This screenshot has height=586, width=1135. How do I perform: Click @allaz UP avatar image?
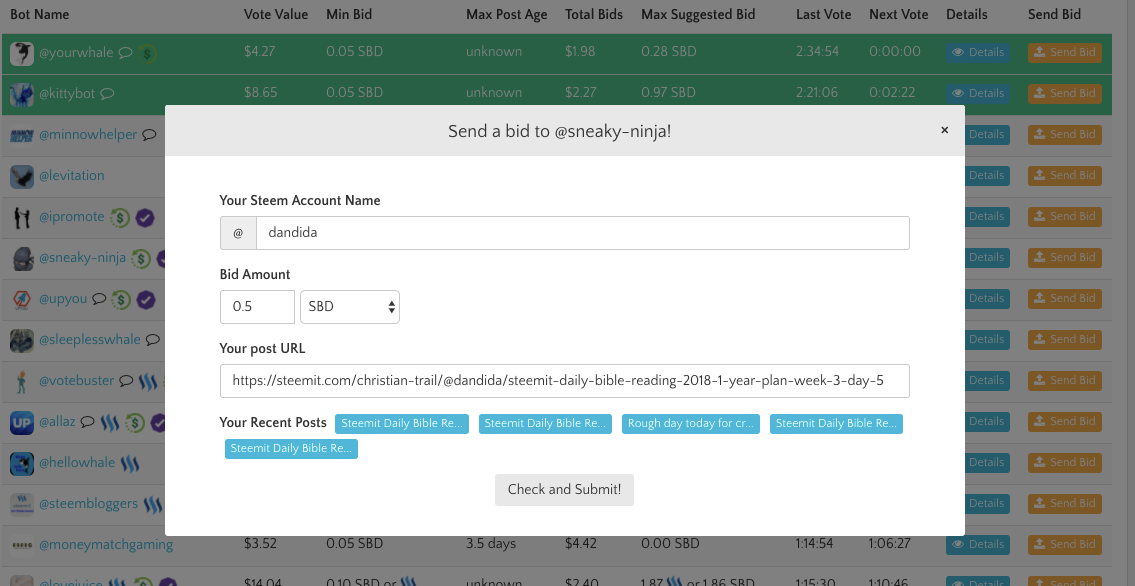coord(22,422)
